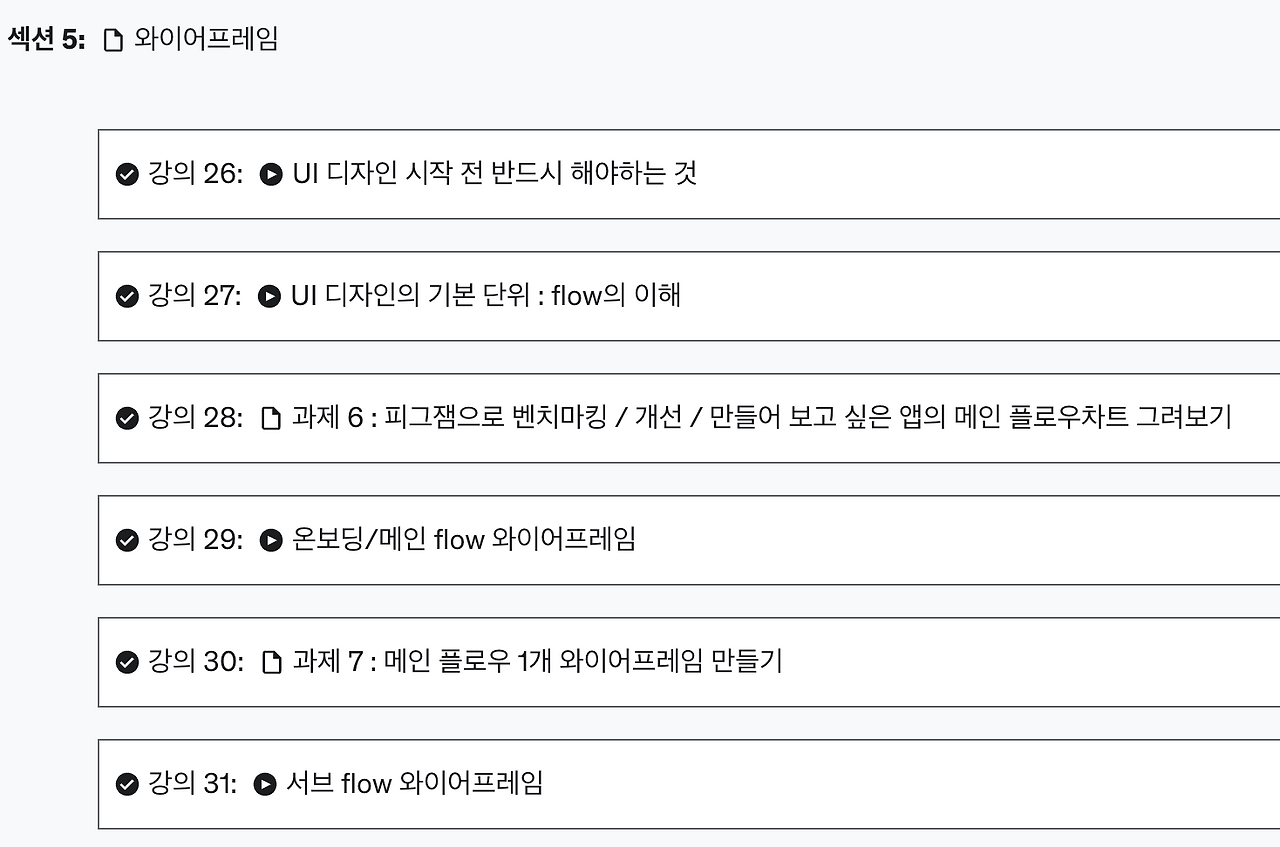Image resolution: width=1280 pixels, height=847 pixels.
Task: Open lecture titled UI 디자인의 기본 단위
Action: click(x=485, y=296)
